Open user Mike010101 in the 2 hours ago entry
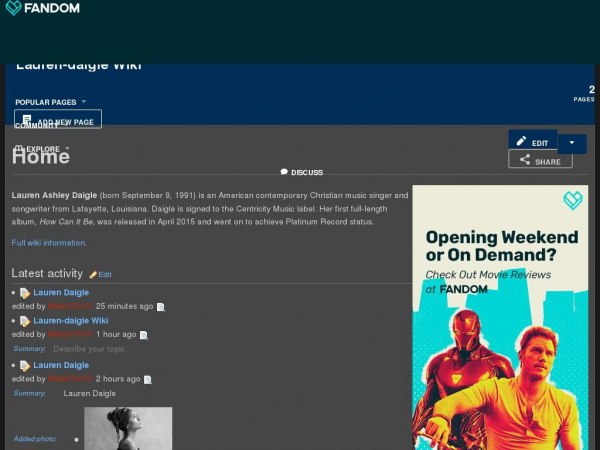This screenshot has height=450, width=600. click(70, 379)
